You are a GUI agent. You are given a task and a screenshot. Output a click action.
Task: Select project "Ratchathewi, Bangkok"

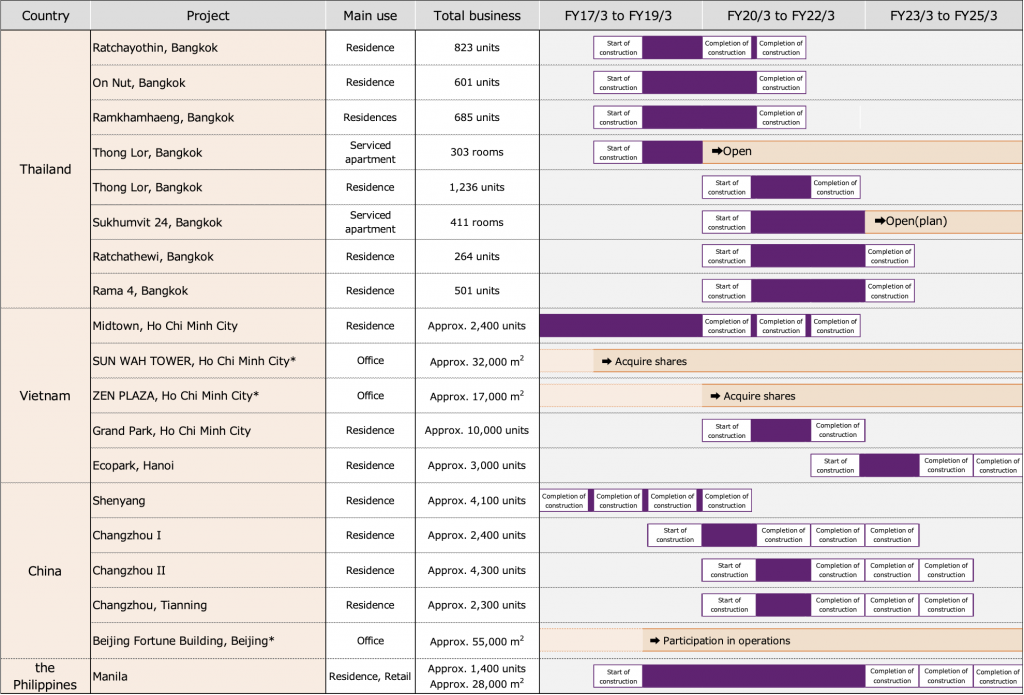coord(153,257)
